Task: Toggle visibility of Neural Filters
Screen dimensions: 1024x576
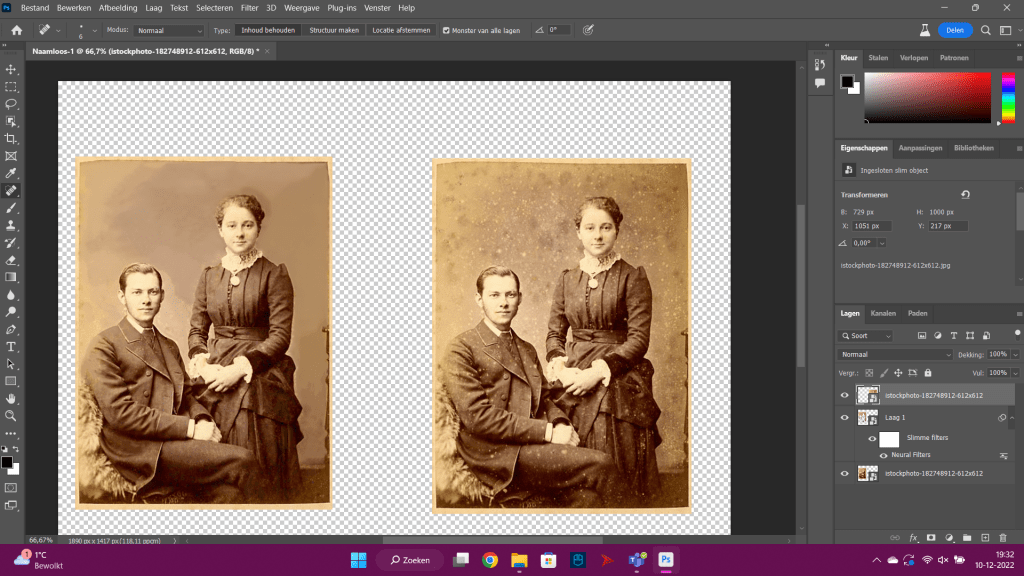Action: pos(883,455)
